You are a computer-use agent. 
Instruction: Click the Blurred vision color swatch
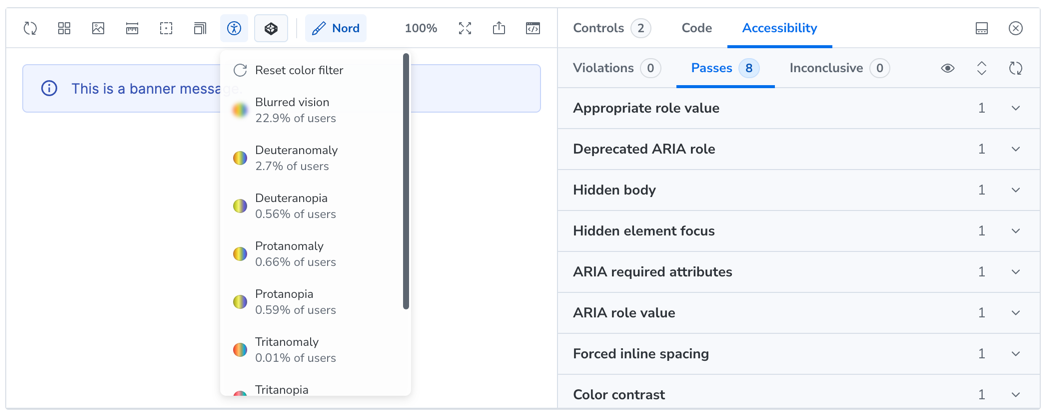[240, 110]
